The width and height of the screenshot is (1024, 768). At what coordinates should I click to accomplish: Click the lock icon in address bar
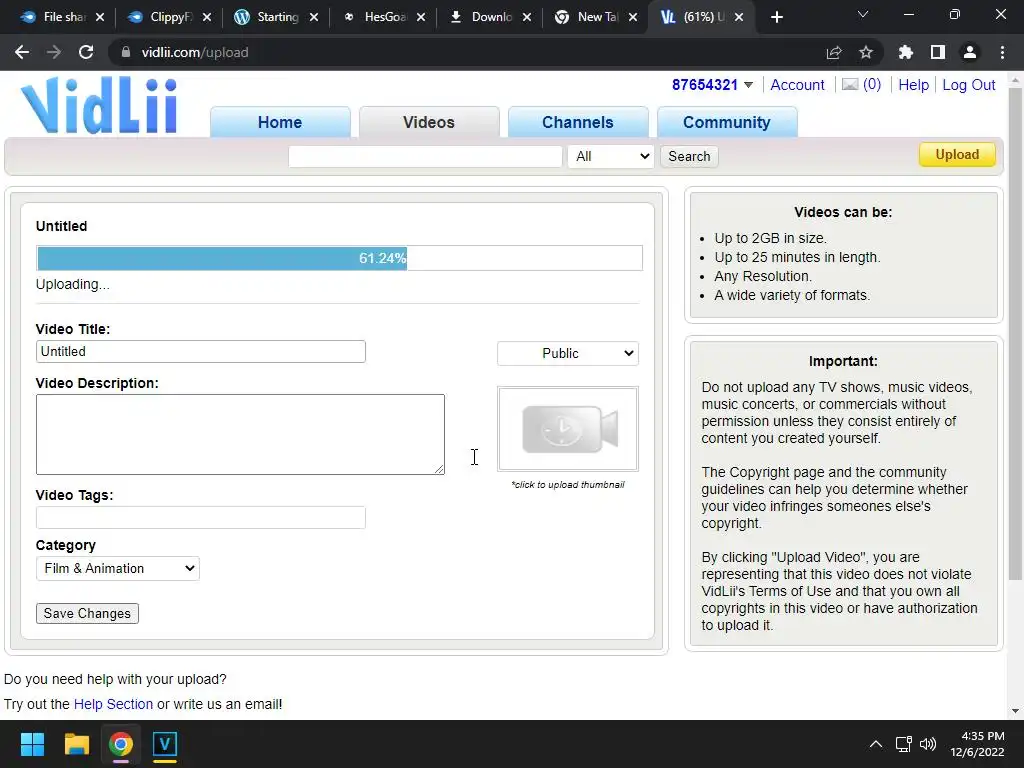point(125,52)
